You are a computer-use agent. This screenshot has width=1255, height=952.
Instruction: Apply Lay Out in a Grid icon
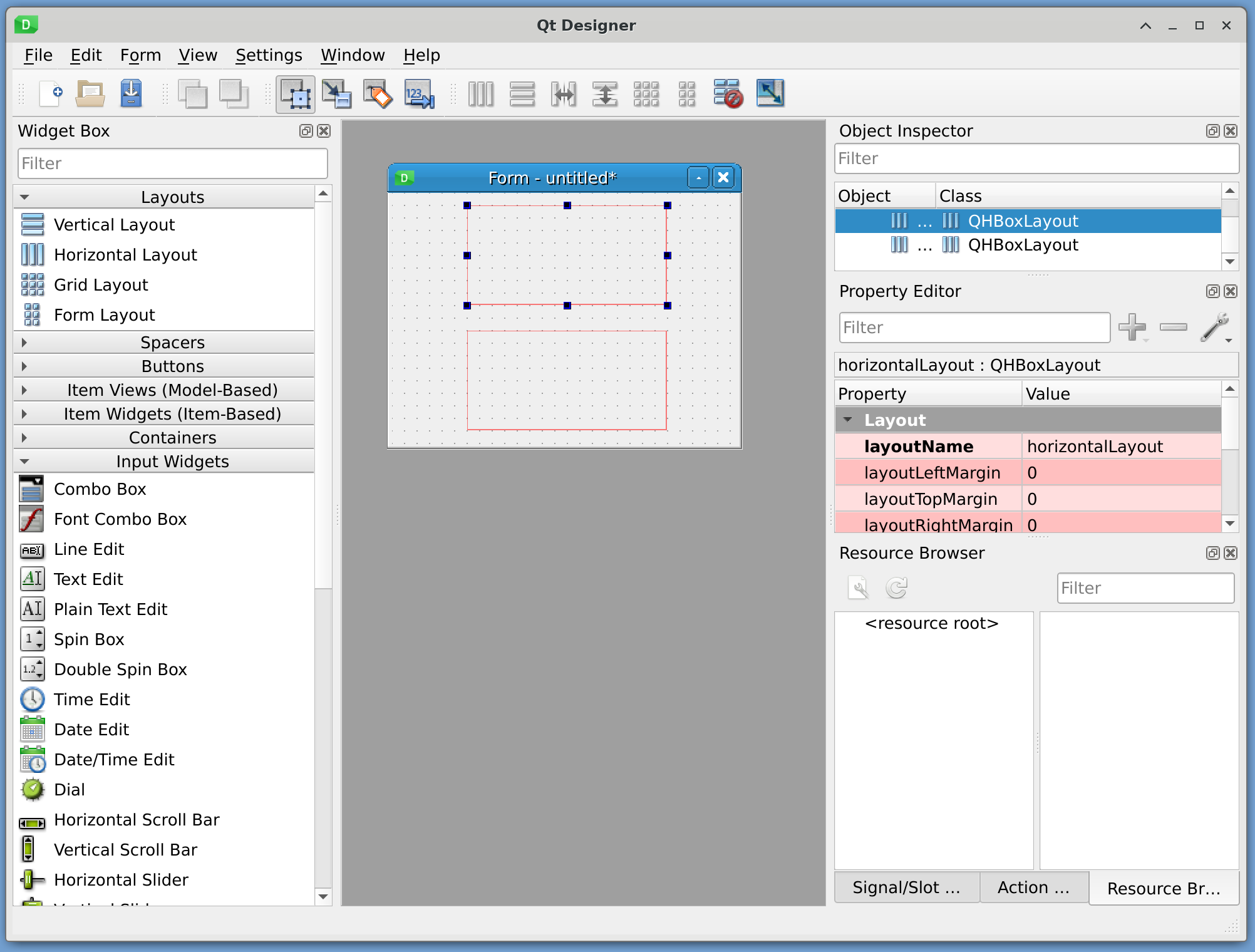(x=646, y=94)
